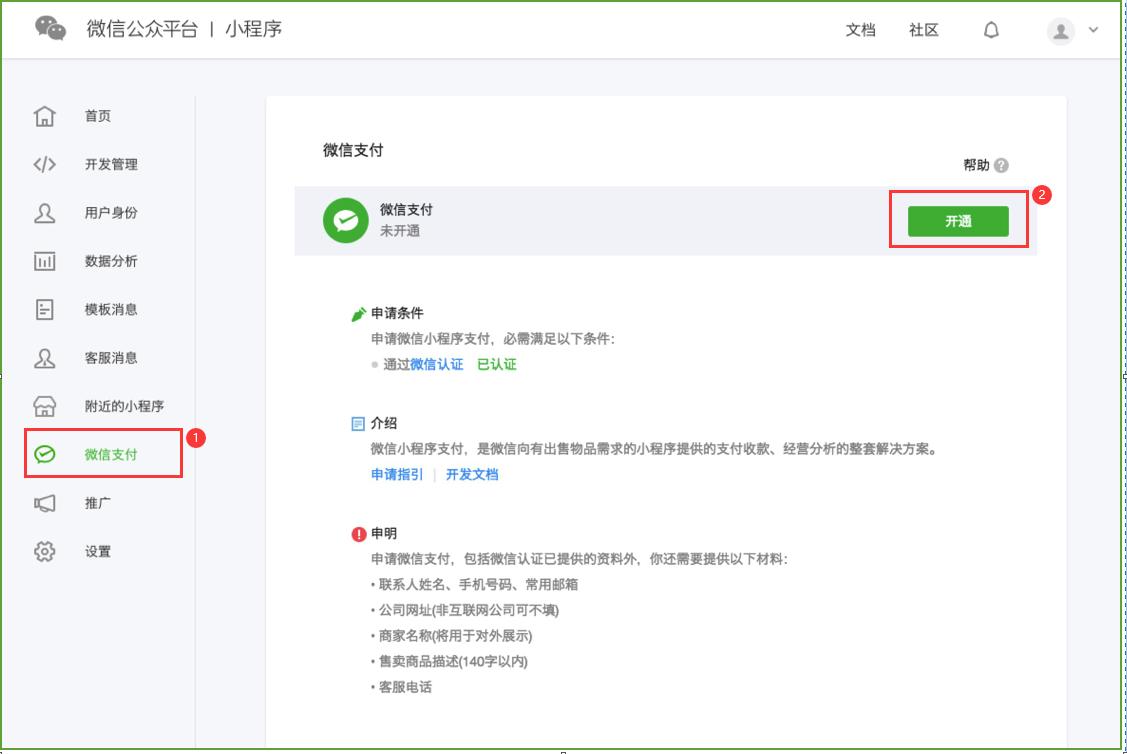Open the 文档 menu item
This screenshot has width=1127, height=754.
(859, 30)
